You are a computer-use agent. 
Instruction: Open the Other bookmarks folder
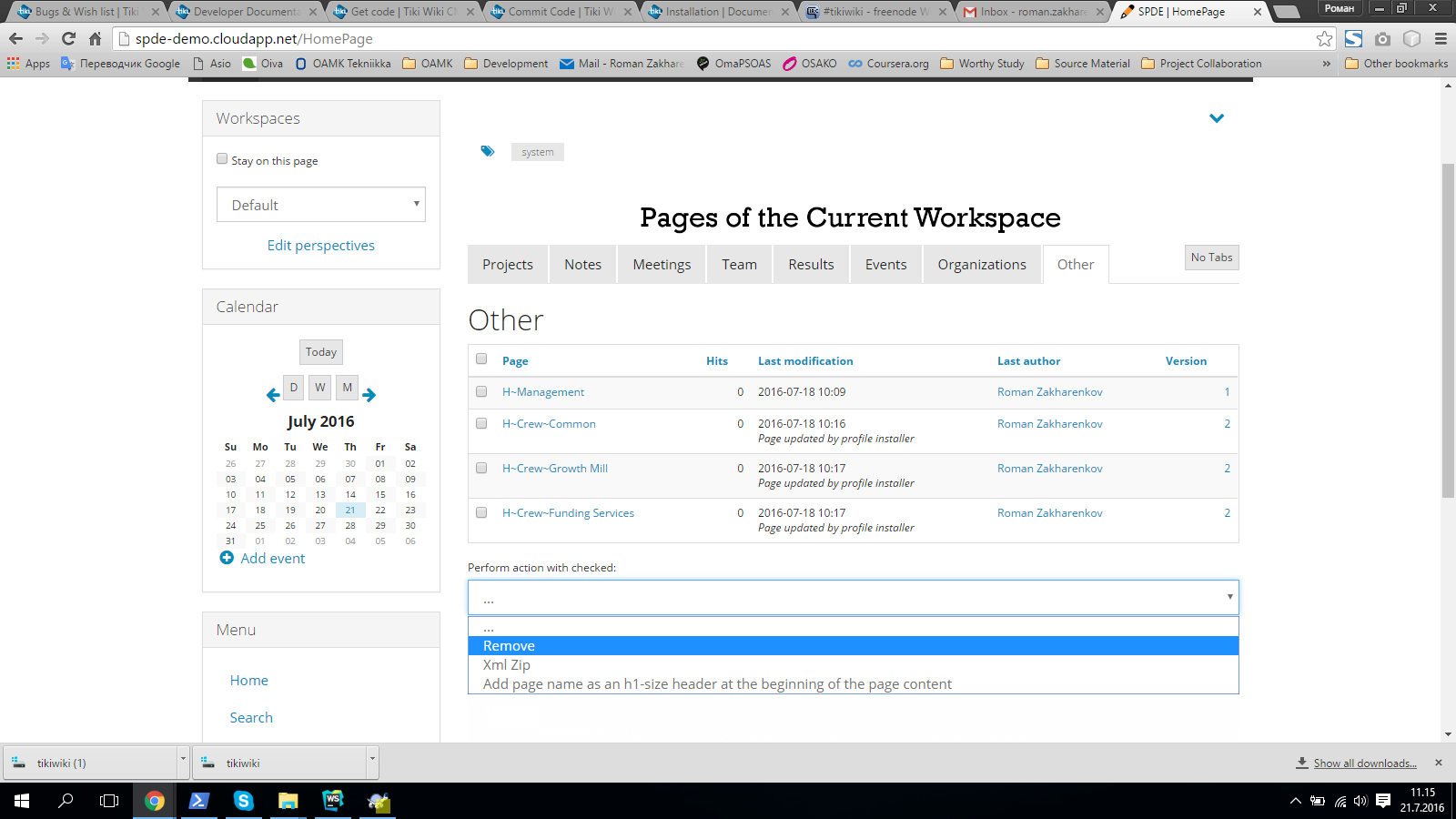coord(1396,64)
